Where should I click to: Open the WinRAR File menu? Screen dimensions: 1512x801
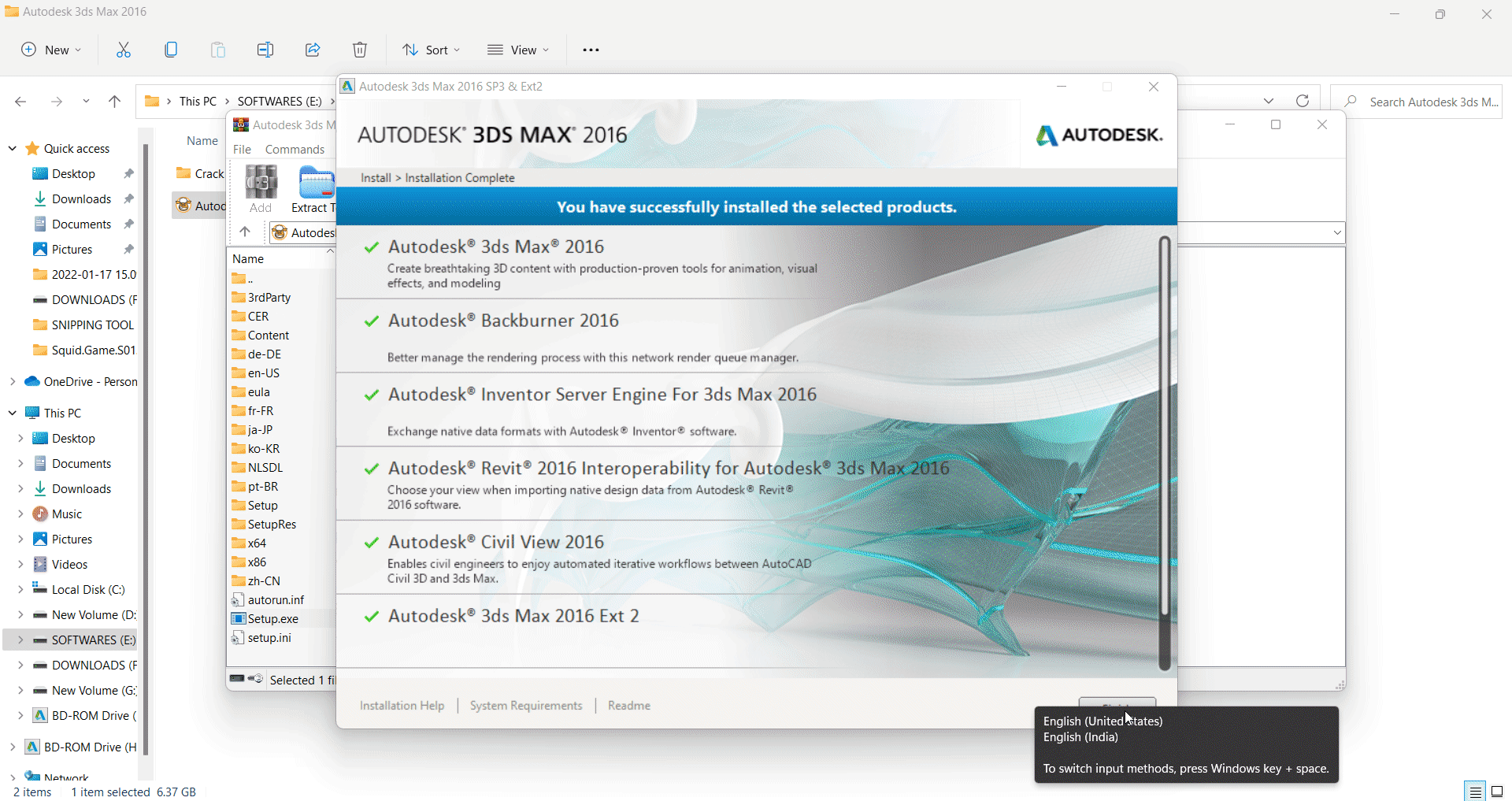click(242, 149)
